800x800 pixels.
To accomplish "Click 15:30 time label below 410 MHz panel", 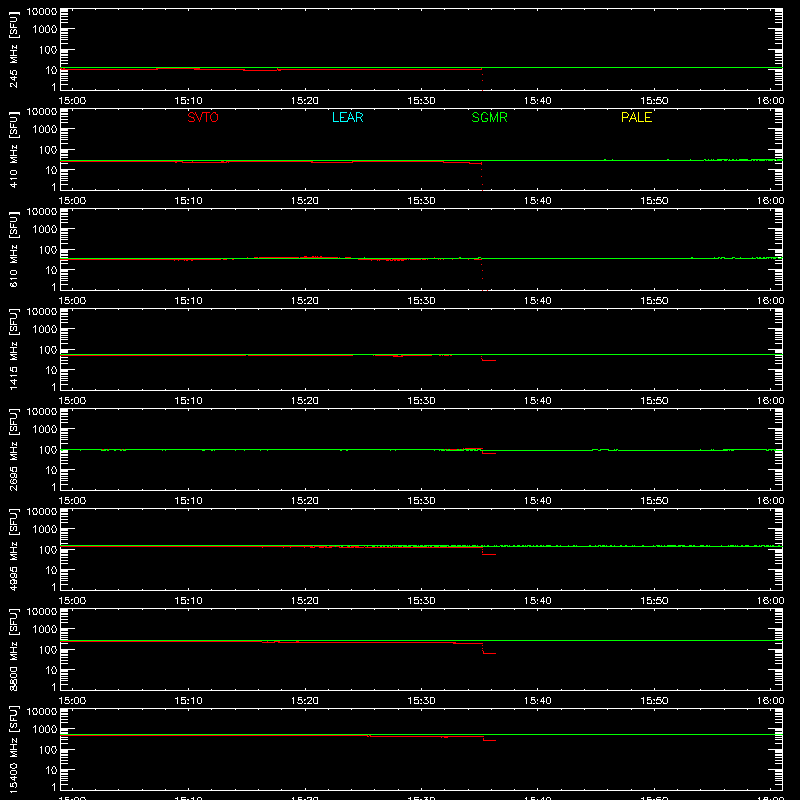I will pyautogui.click(x=421, y=201).
